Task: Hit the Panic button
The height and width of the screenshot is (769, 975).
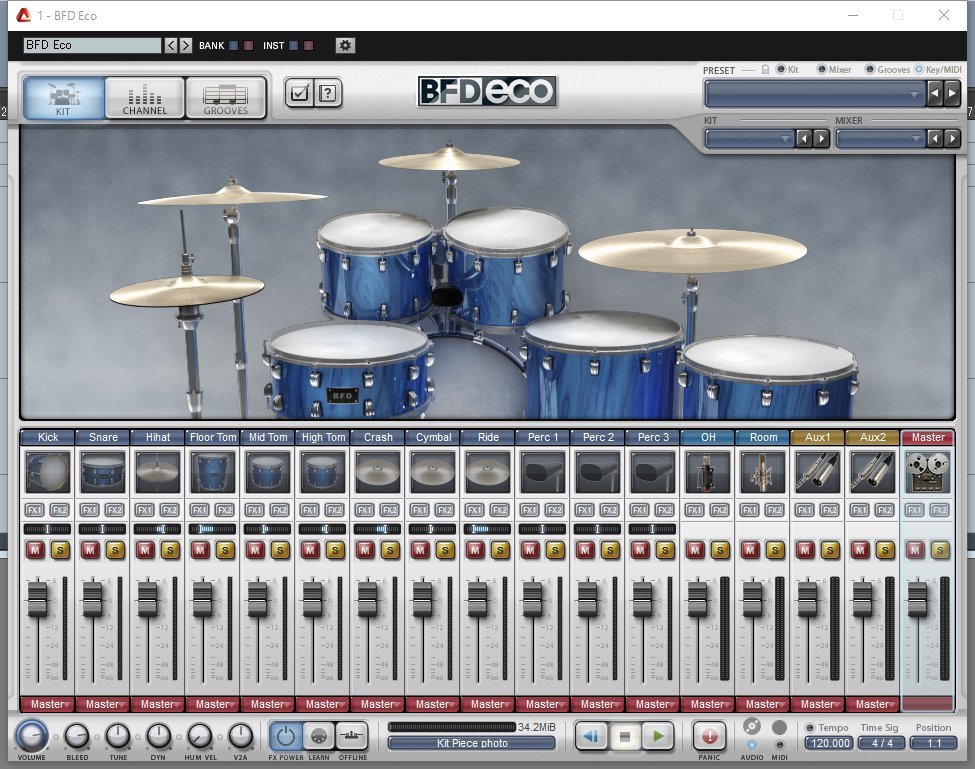Action: click(x=709, y=737)
